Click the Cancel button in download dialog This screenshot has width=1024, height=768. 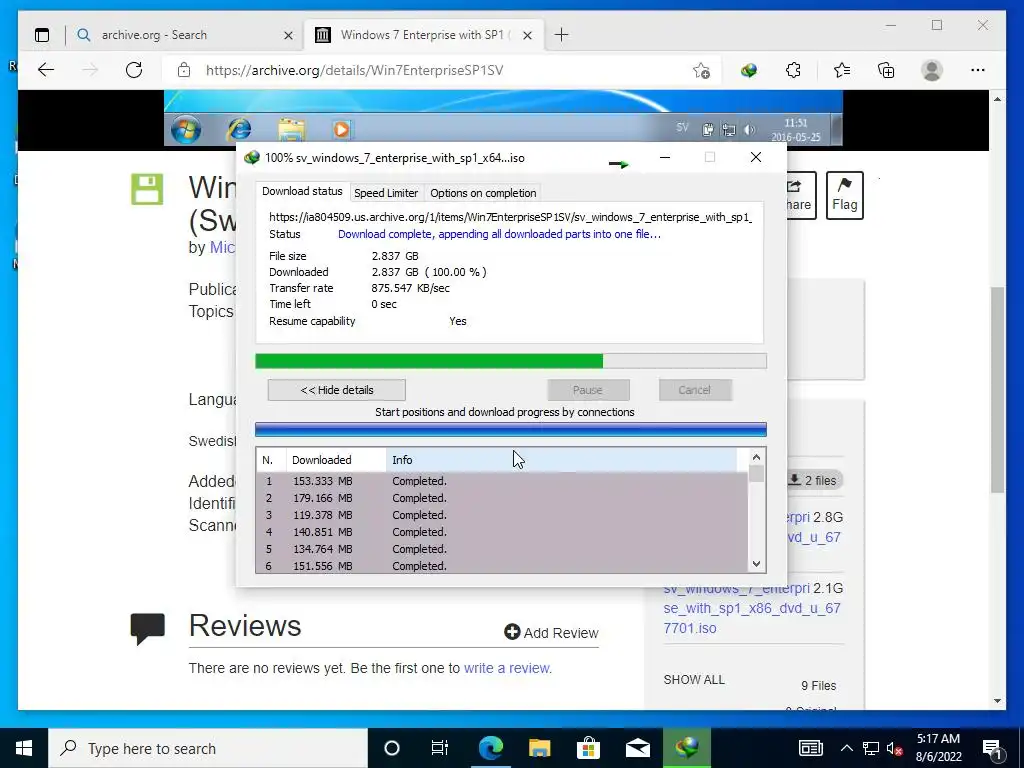[x=694, y=390]
